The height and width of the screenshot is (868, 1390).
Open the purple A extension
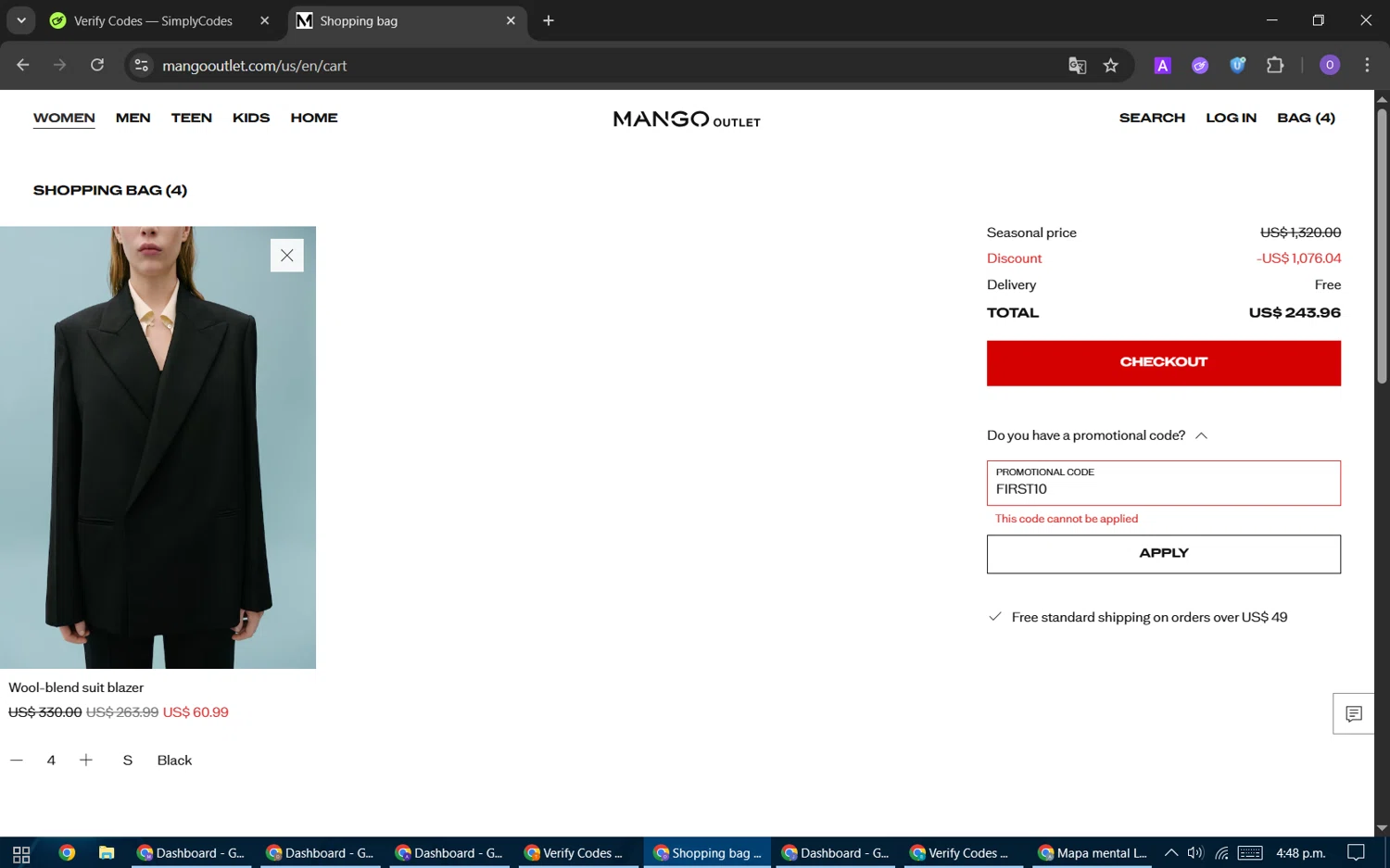coord(1162,65)
